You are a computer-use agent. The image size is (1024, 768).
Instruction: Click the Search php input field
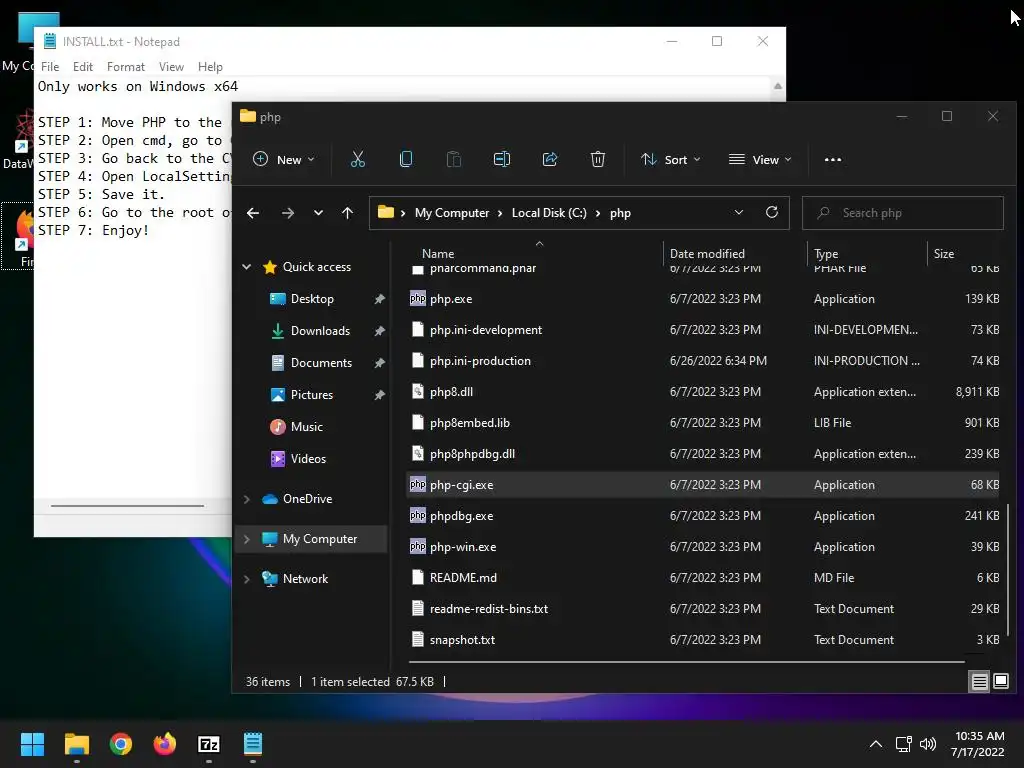(903, 213)
